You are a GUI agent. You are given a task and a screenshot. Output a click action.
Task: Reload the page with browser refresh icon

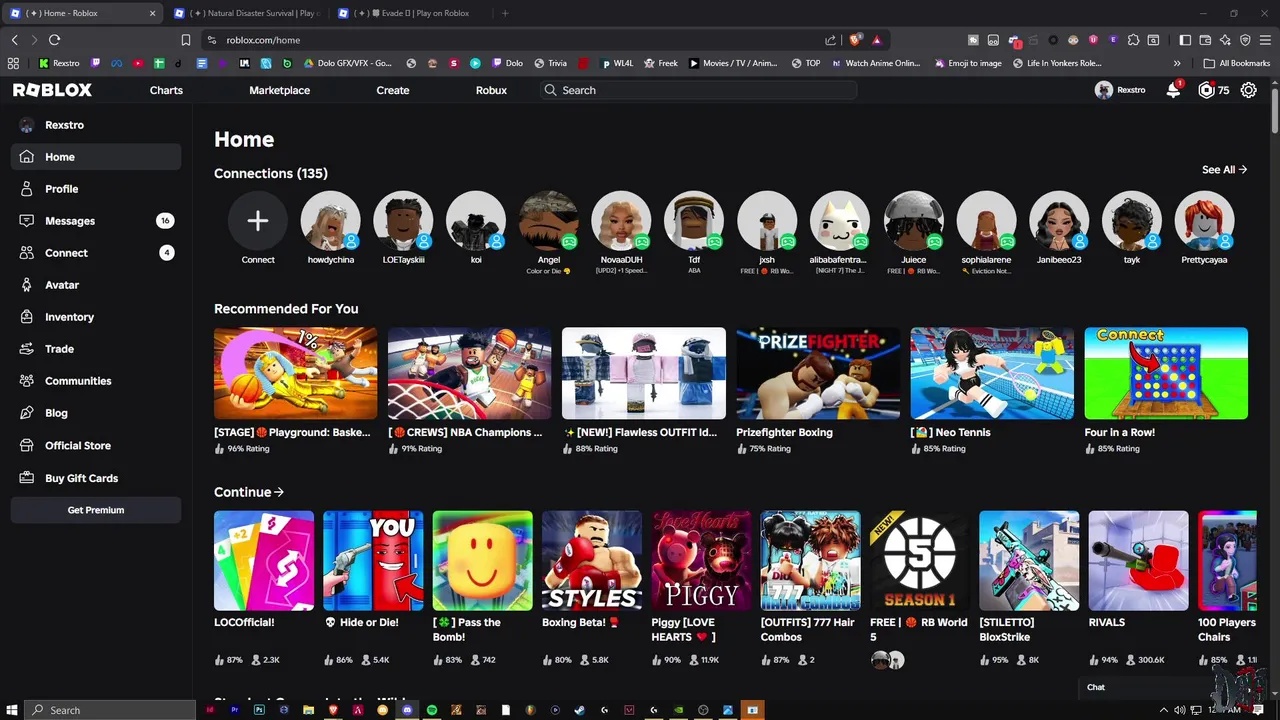pos(54,40)
